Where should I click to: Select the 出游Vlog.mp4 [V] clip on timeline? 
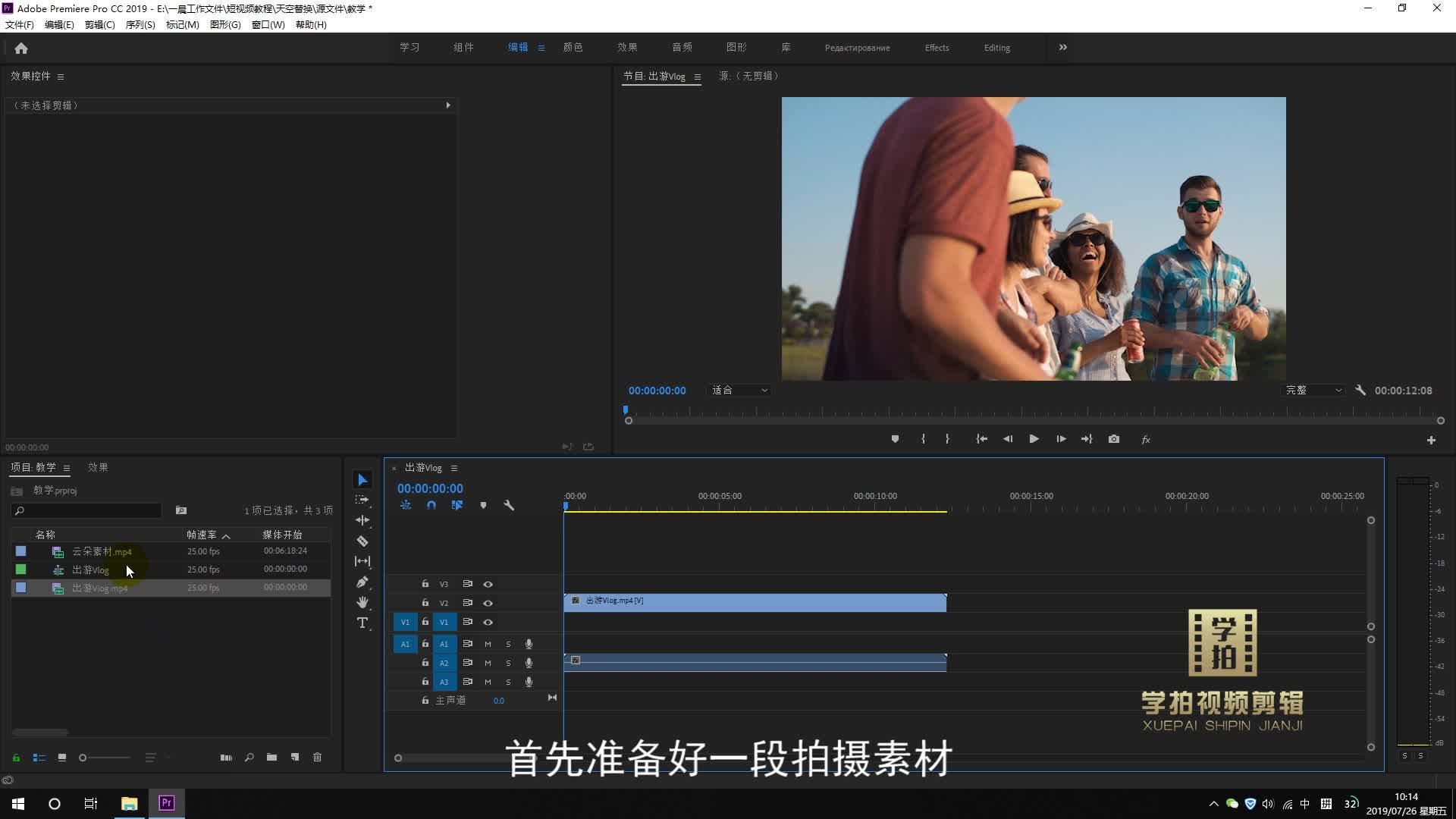[x=755, y=603]
